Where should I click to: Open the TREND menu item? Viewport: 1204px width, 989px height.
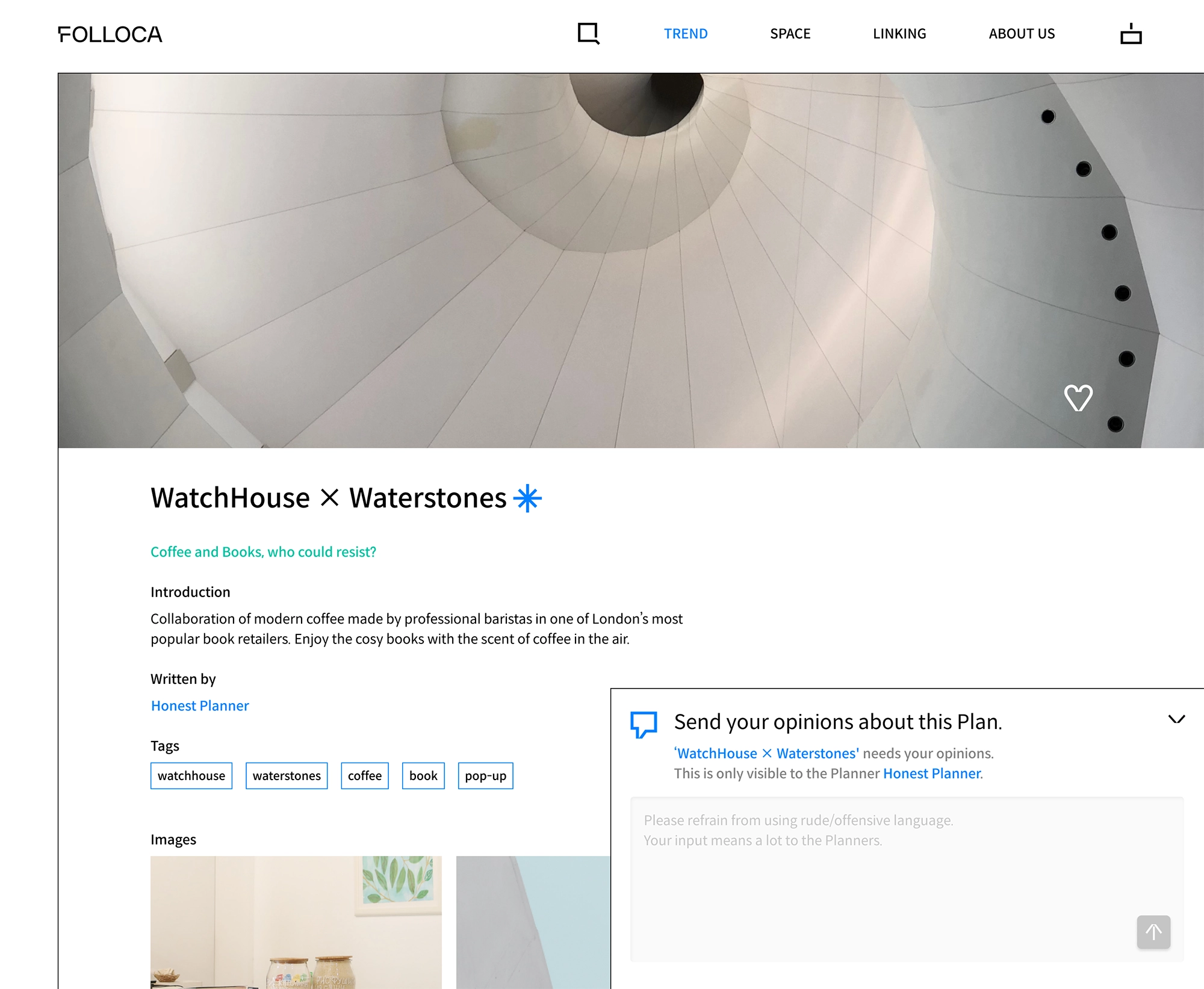(686, 34)
